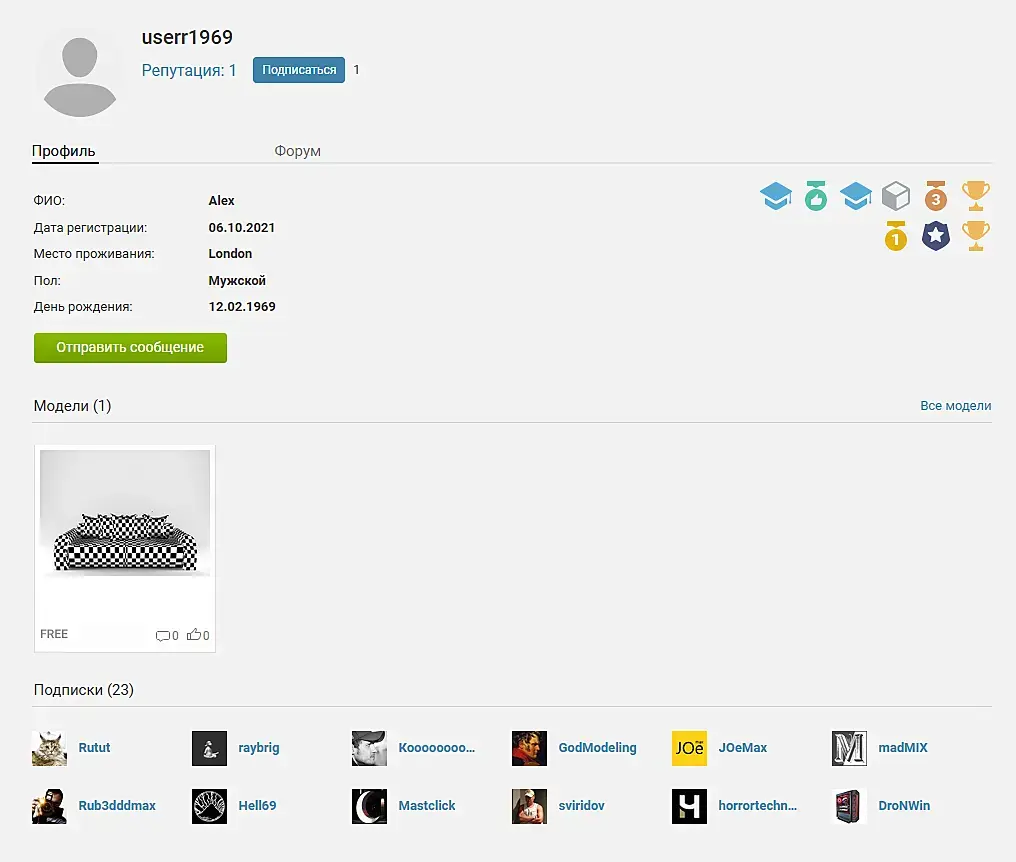
Task: Open the GodModeling profile link
Action: [597, 747]
